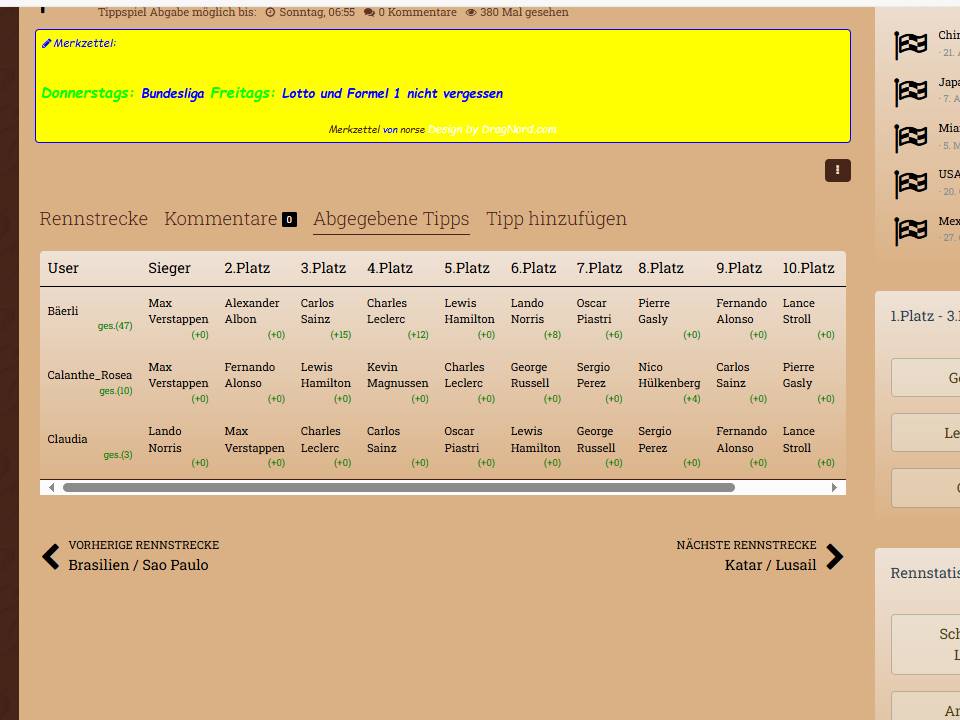Screen dimensions: 960x720
Task: Go to Katar / Lusail track
Action: [x=770, y=565]
